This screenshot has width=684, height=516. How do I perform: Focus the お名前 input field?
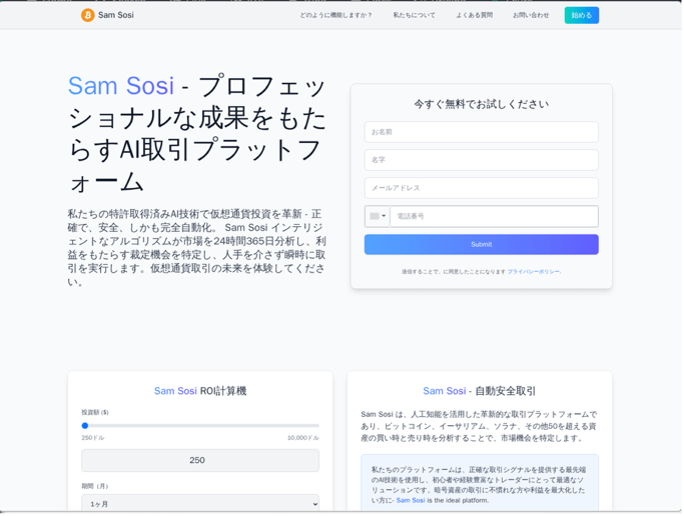click(x=481, y=132)
